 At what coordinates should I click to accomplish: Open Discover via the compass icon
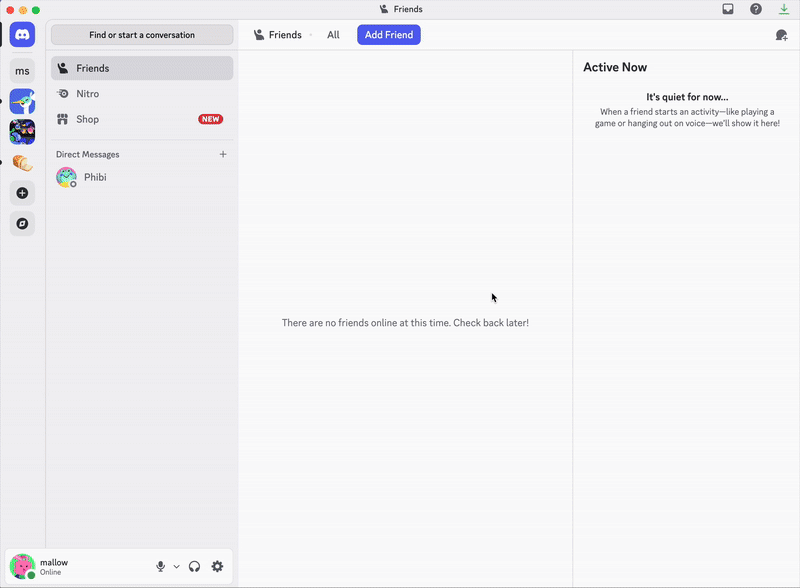coord(22,223)
